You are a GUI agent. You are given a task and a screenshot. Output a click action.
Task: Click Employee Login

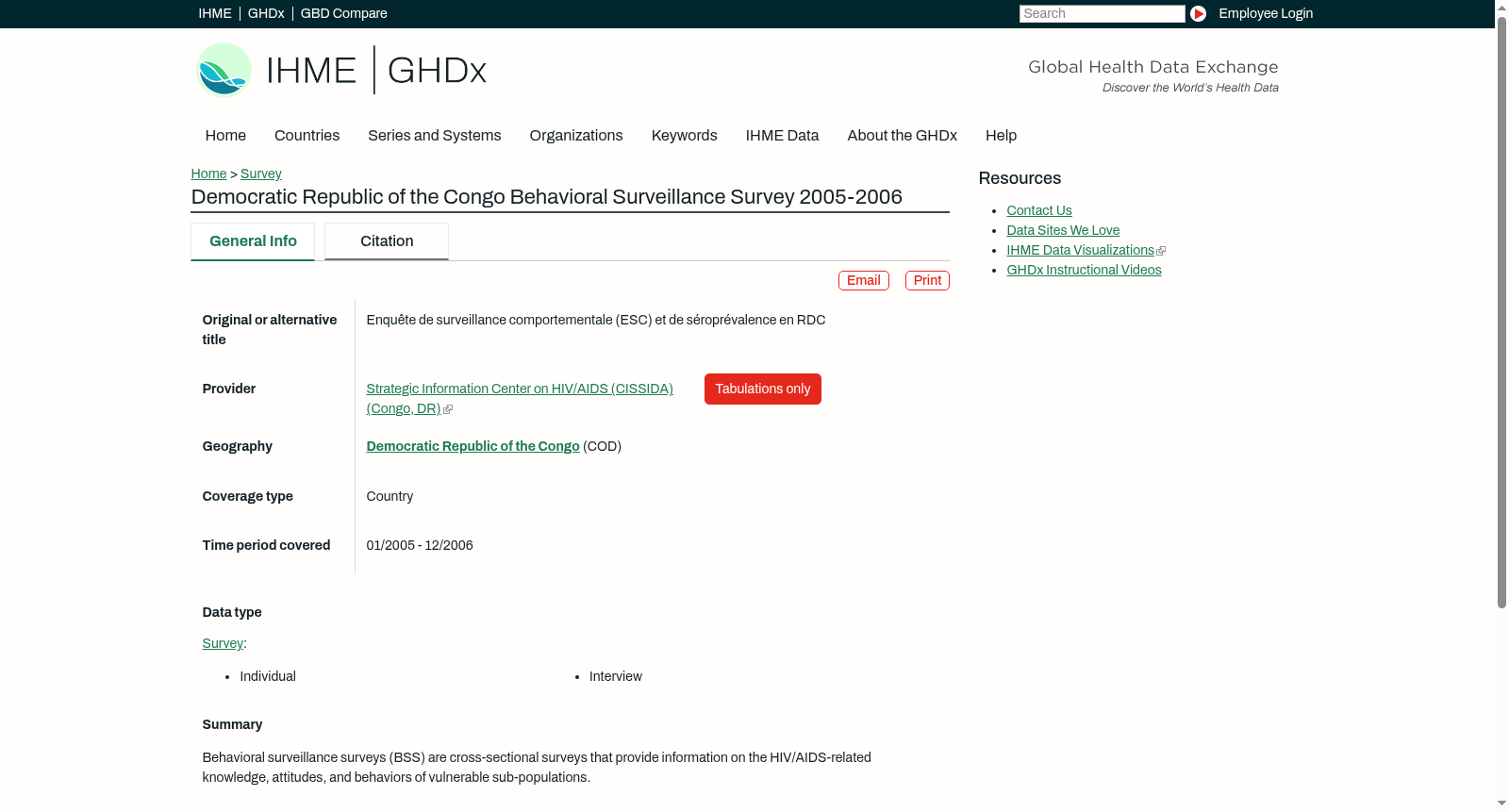tap(1266, 13)
